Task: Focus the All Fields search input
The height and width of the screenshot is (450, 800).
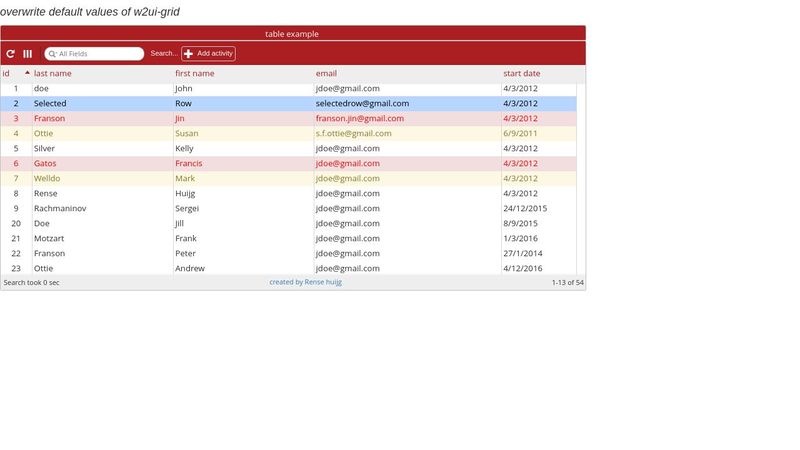Action: point(98,54)
